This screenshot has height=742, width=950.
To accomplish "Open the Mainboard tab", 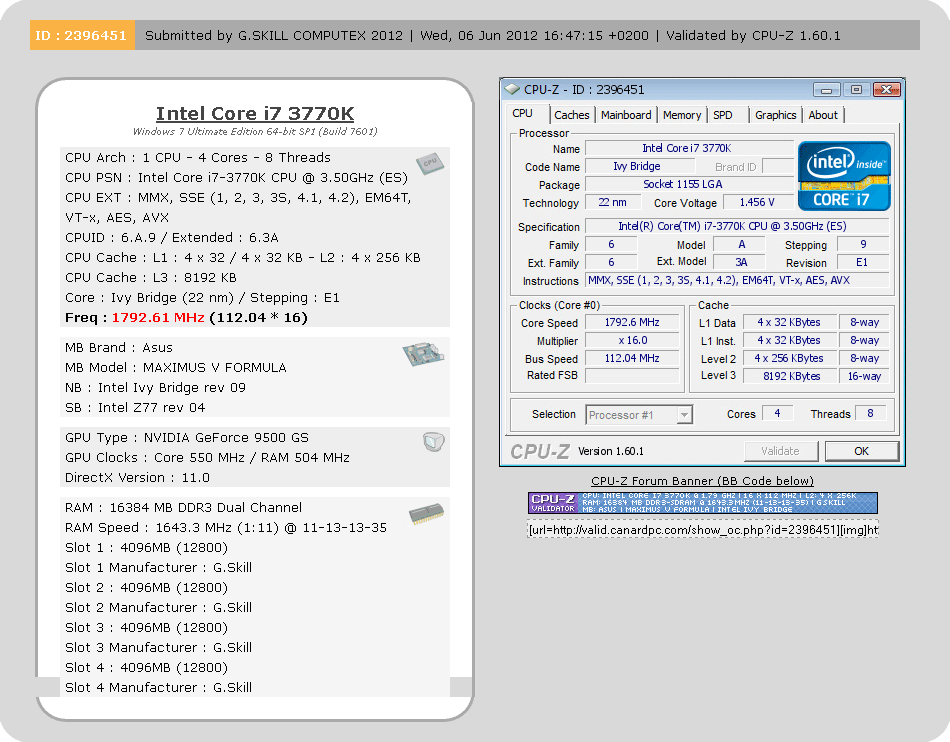I will pyautogui.click(x=626, y=115).
